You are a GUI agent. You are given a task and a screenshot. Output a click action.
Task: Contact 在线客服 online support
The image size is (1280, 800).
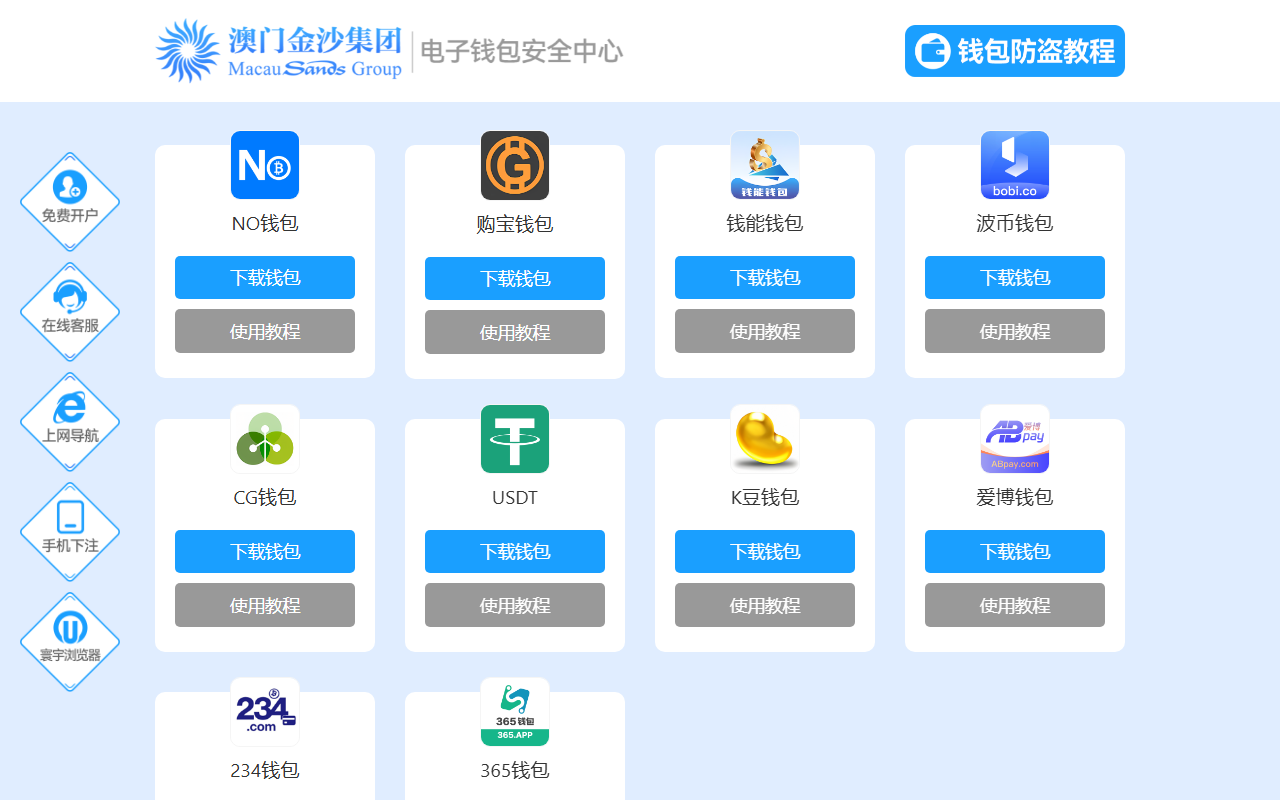[70, 312]
